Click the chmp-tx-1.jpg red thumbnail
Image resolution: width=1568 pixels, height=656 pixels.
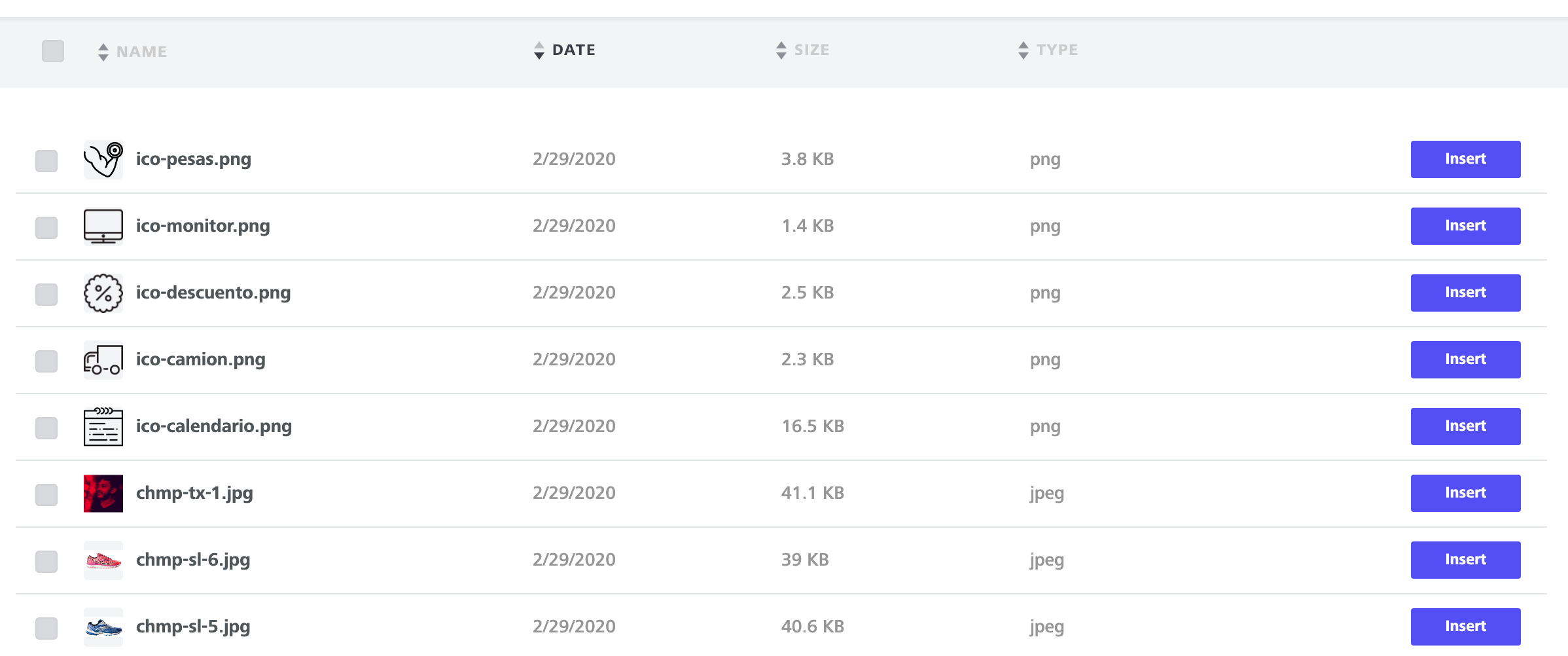[x=103, y=494]
